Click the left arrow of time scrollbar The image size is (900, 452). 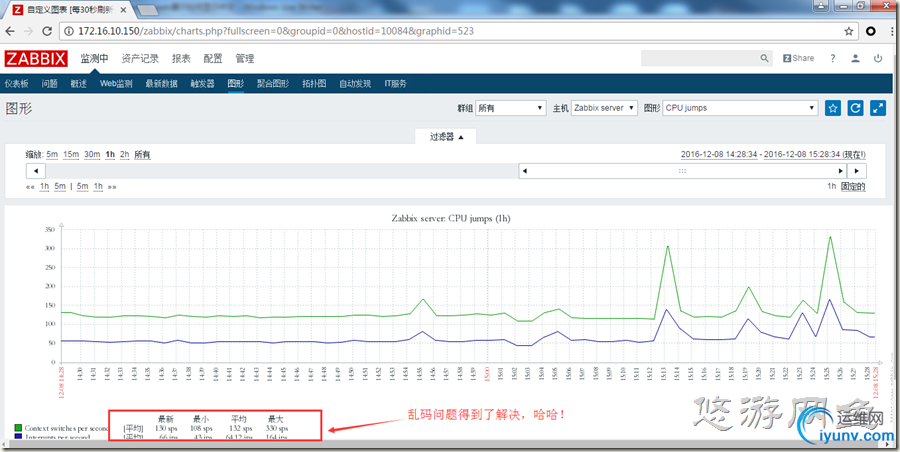coord(36,171)
